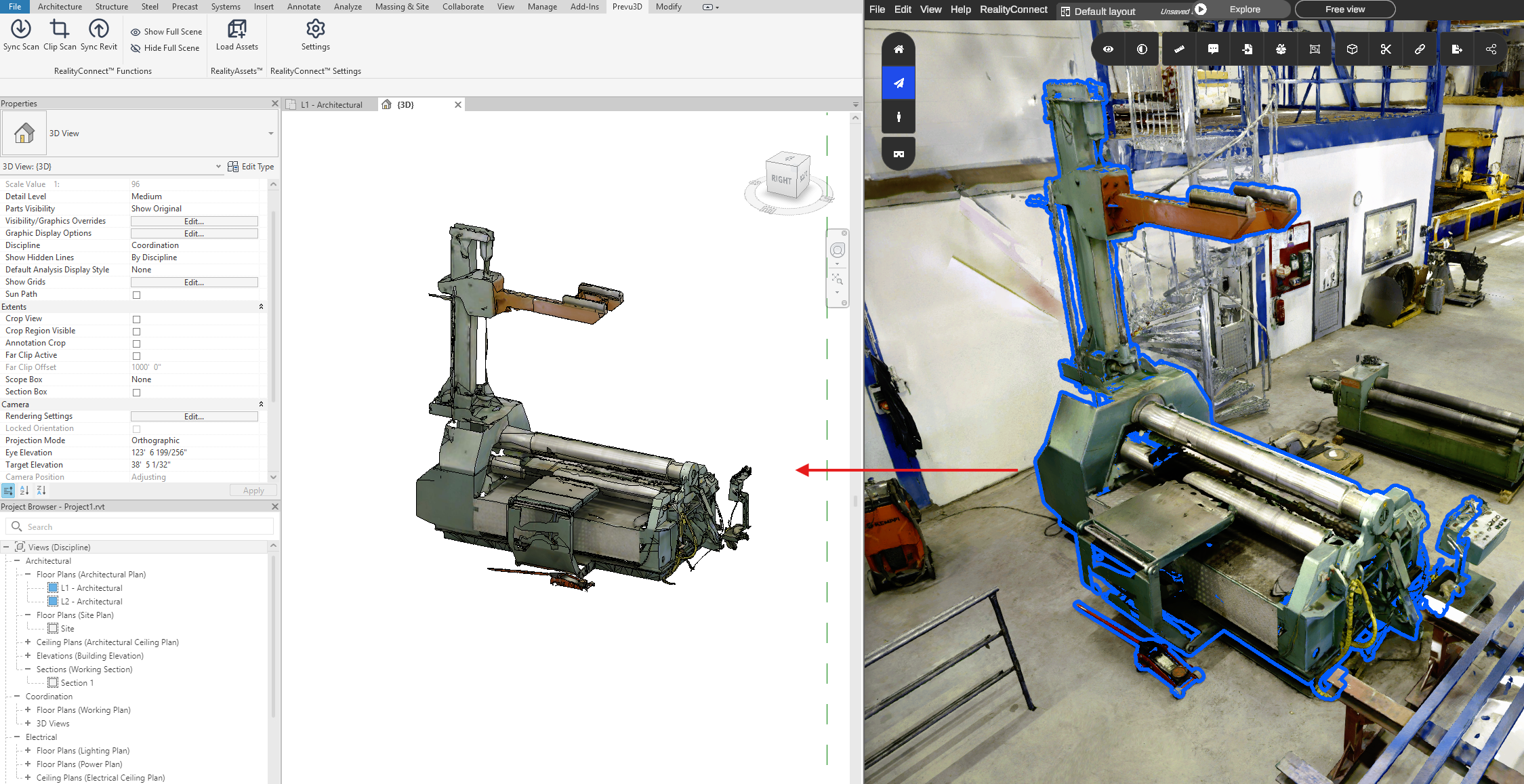The height and width of the screenshot is (784, 1524).
Task: Click the share icon in viewer toolbar
Action: 1491,49
